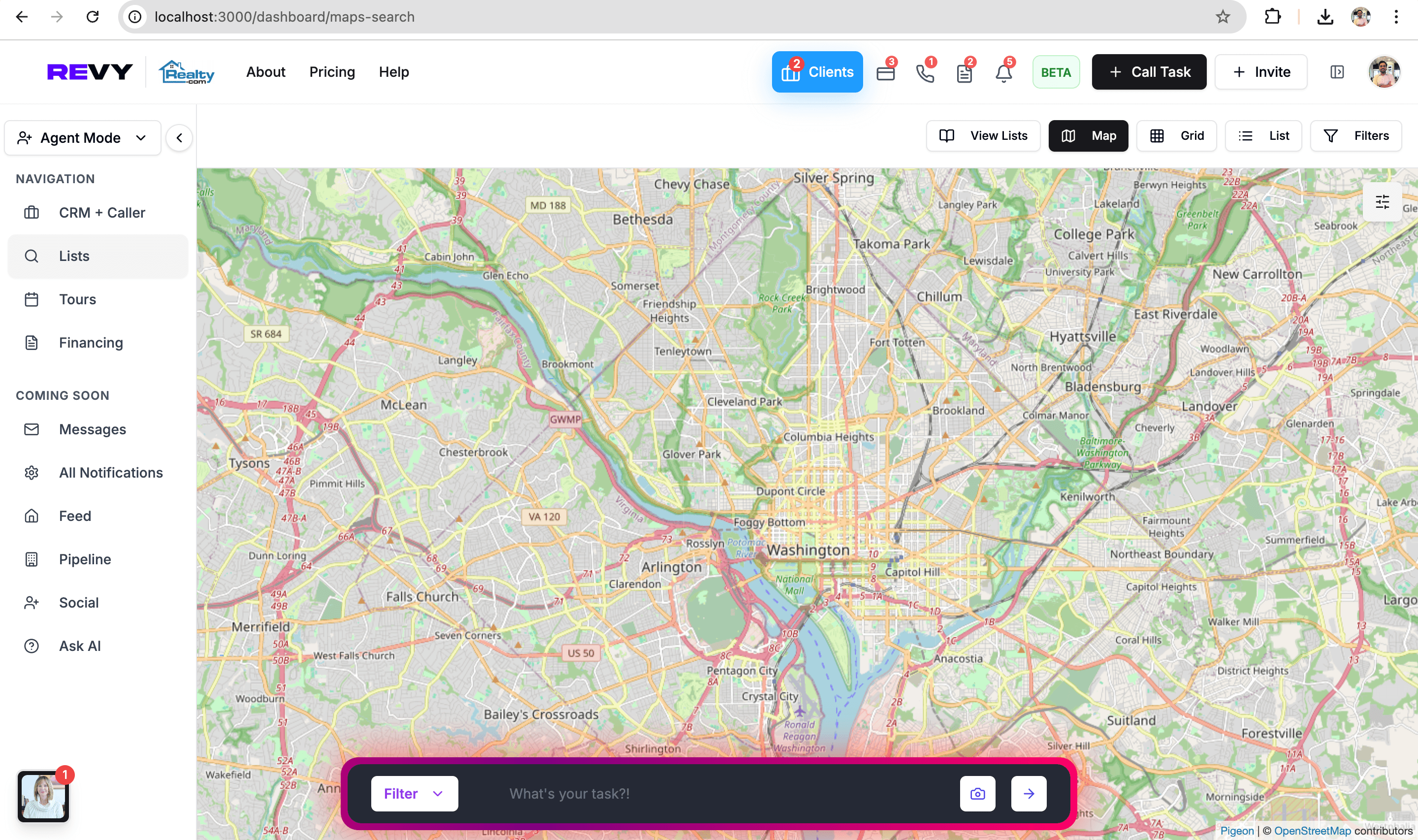1418x840 pixels.
Task: Switch to Grid view
Action: 1176,136
